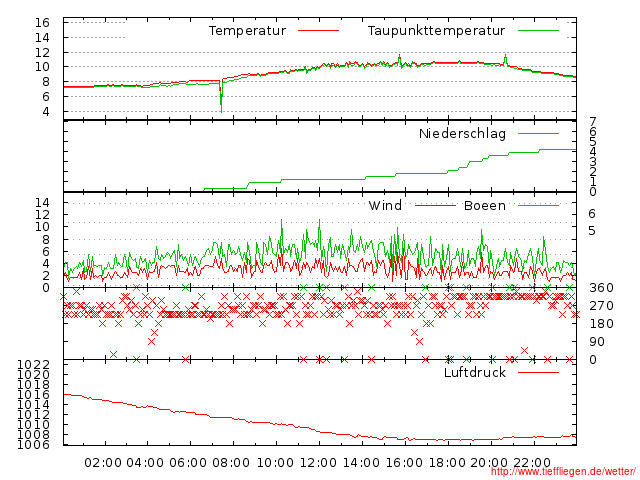Image resolution: width=640 pixels, height=480 pixels.
Task: Click the 270 wind direction axis value
Action: click(x=601, y=306)
